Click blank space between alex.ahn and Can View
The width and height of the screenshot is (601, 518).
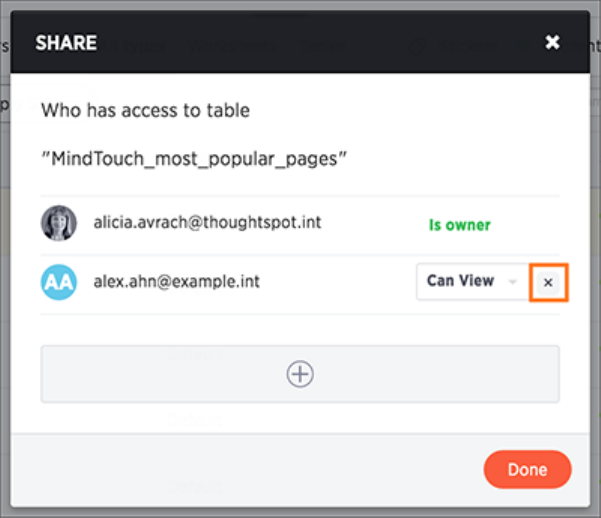tap(340, 282)
